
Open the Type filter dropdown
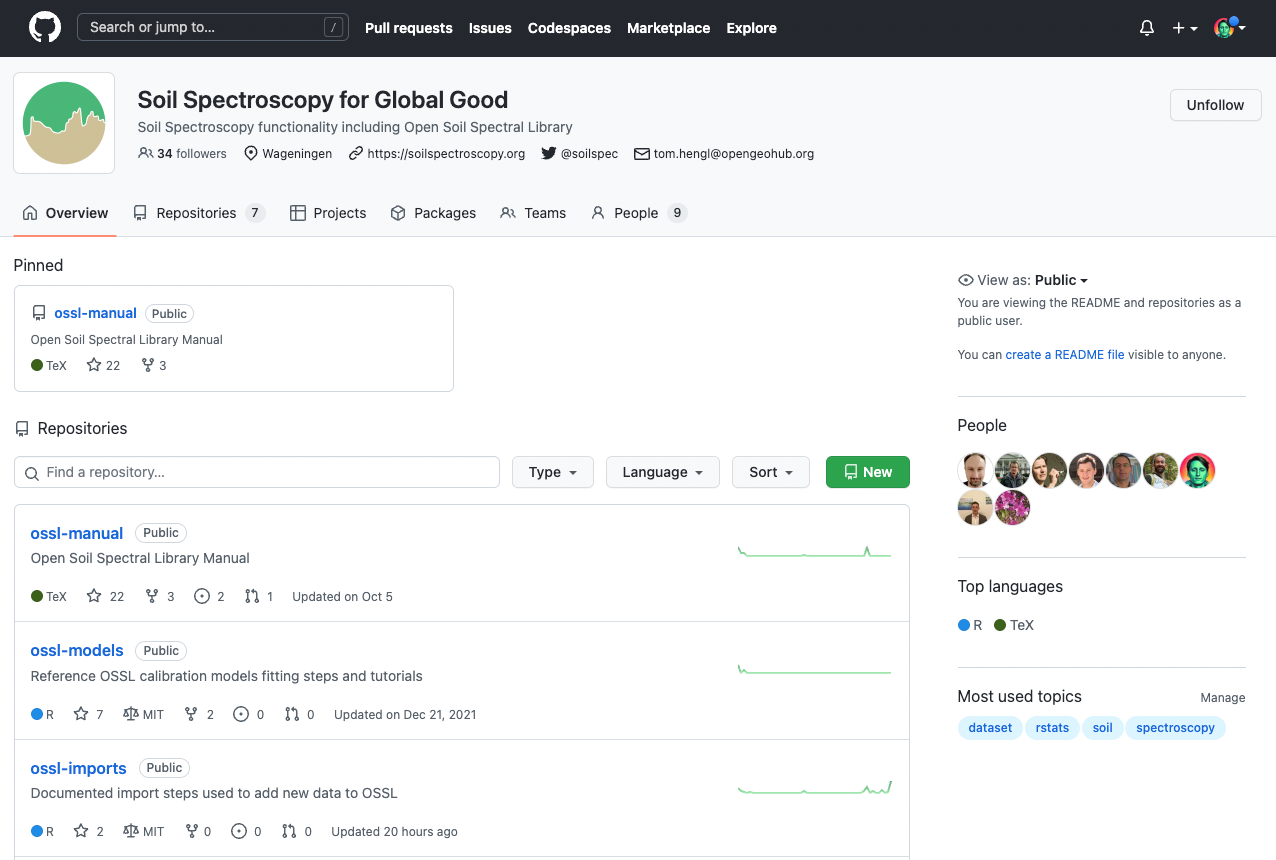pyautogui.click(x=552, y=471)
